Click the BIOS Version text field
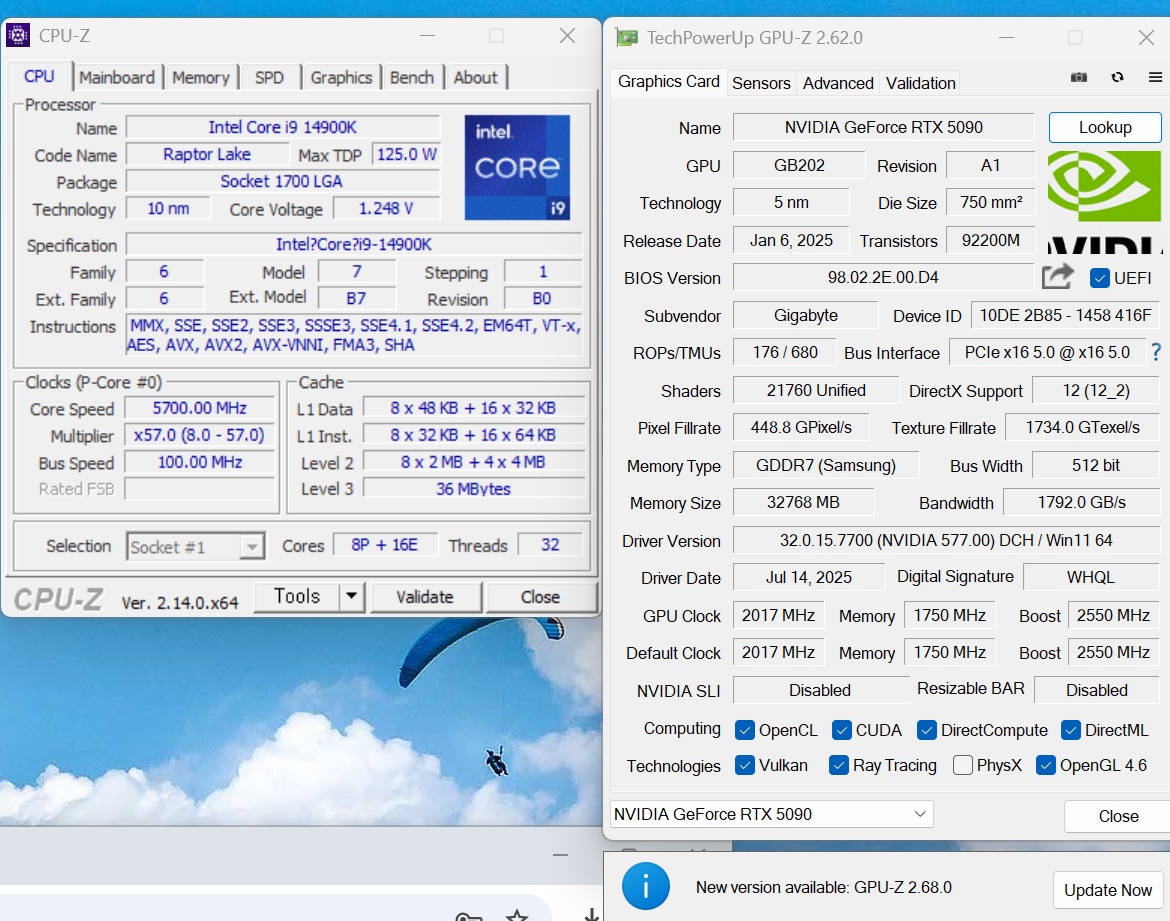The height and width of the screenshot is (921, 1170). click(x=883, y=278)
